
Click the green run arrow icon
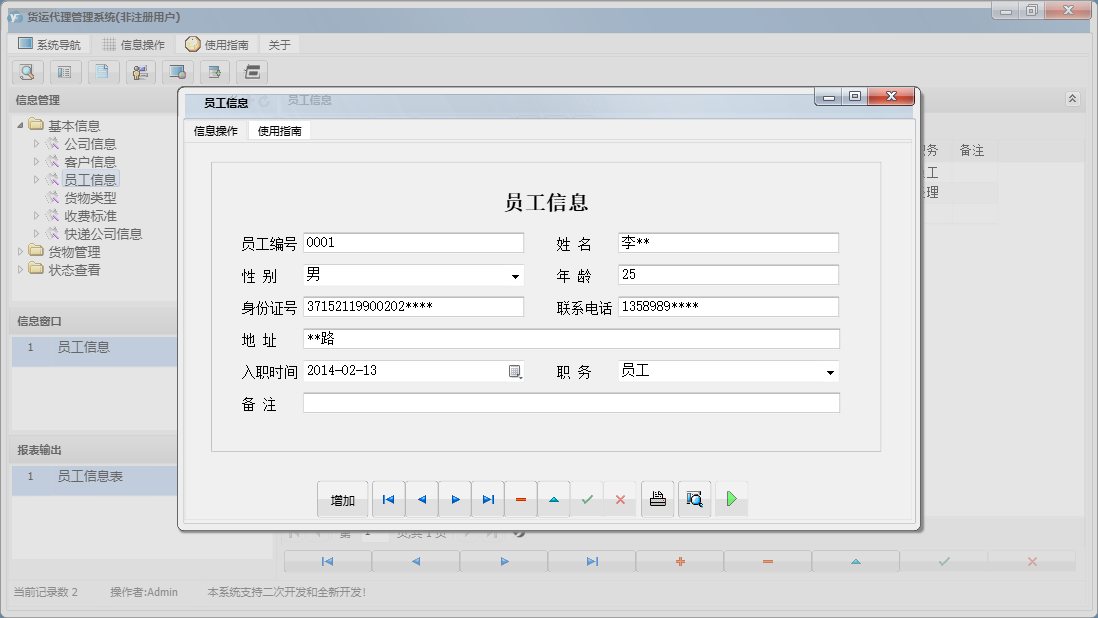click(x=731, y=498)
